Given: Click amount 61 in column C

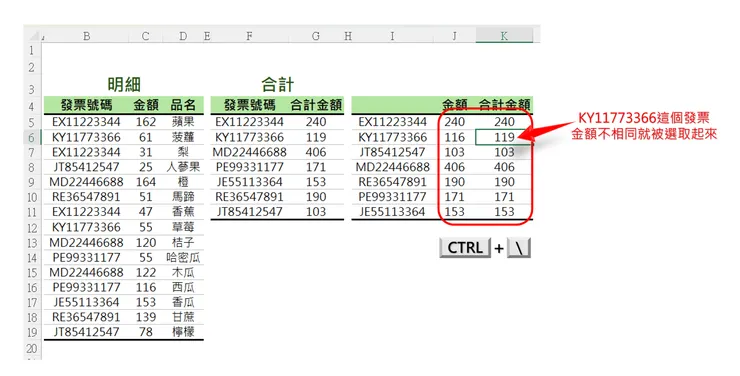Looking at the screenshot, I should coord(145,137).
